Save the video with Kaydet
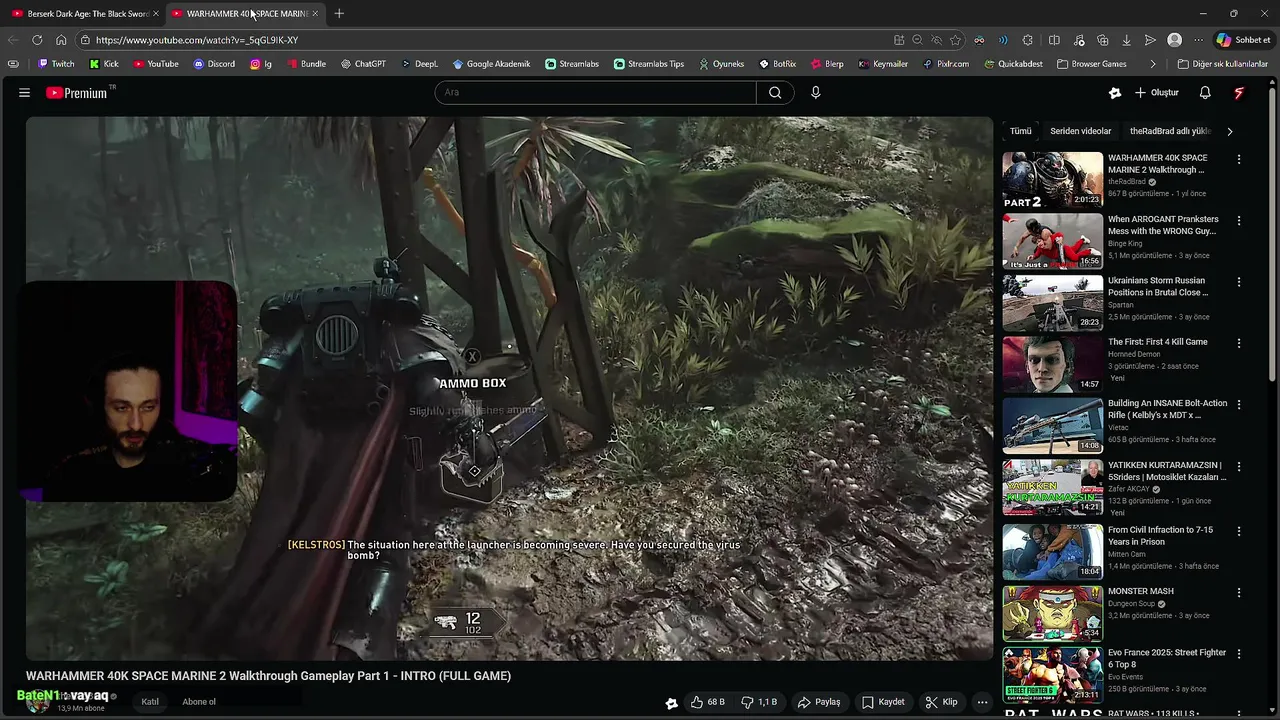The width and height of the screenshot is (1280, 720). 884,702
